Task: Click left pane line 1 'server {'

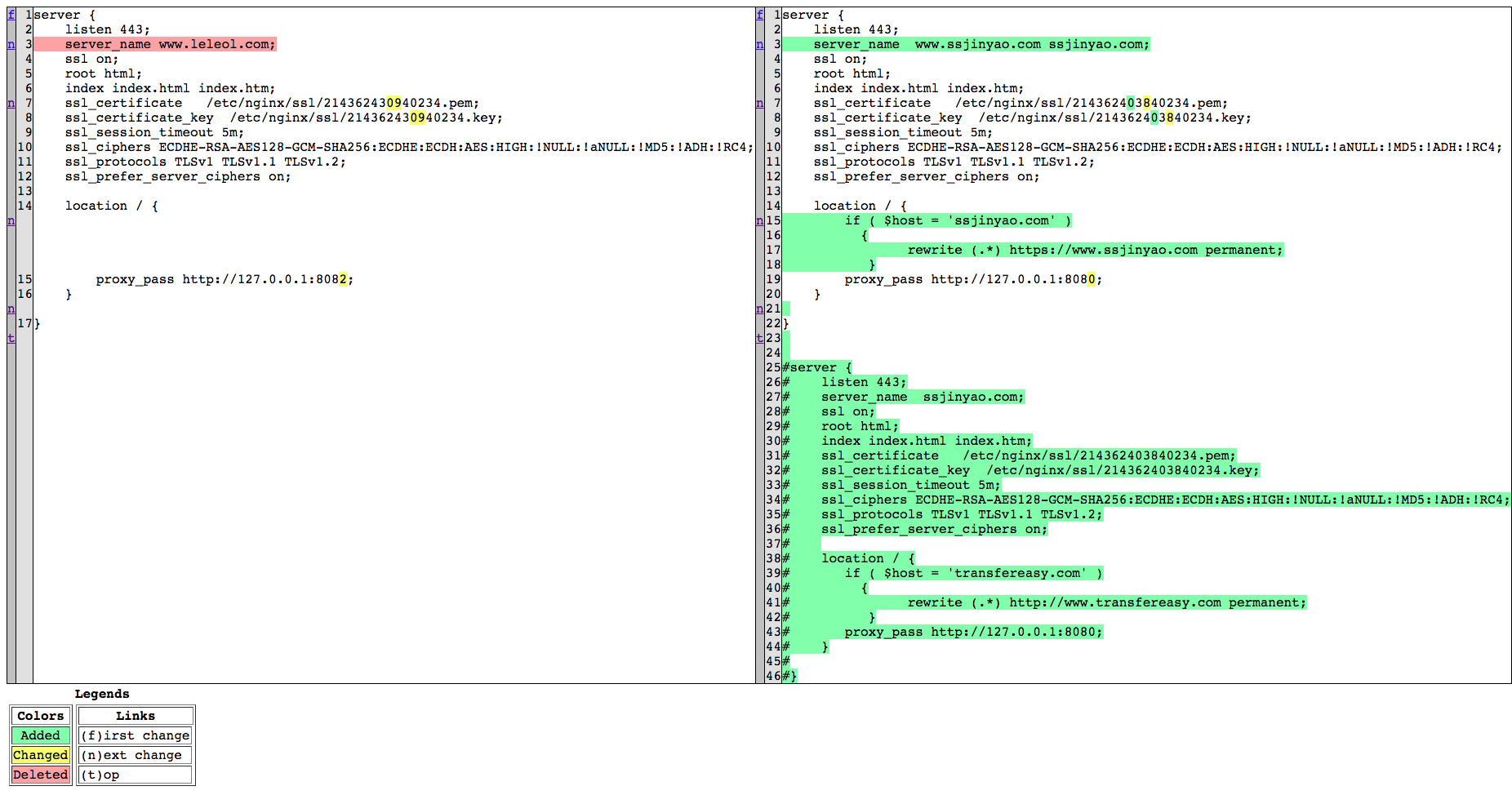Action: tap(65, 15)
